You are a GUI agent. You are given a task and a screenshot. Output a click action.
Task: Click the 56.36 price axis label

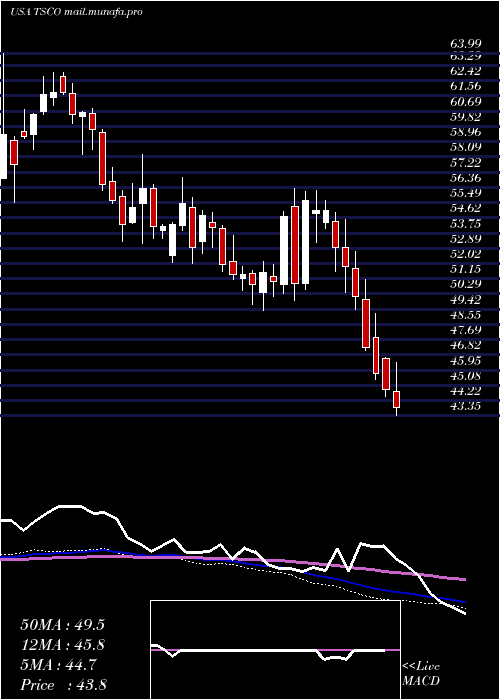[466, 178]
